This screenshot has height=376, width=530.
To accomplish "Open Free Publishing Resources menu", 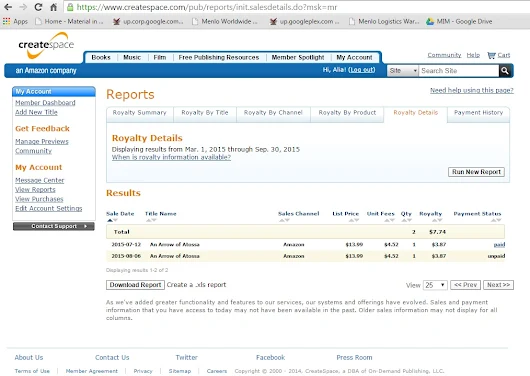I will (219, 57).
